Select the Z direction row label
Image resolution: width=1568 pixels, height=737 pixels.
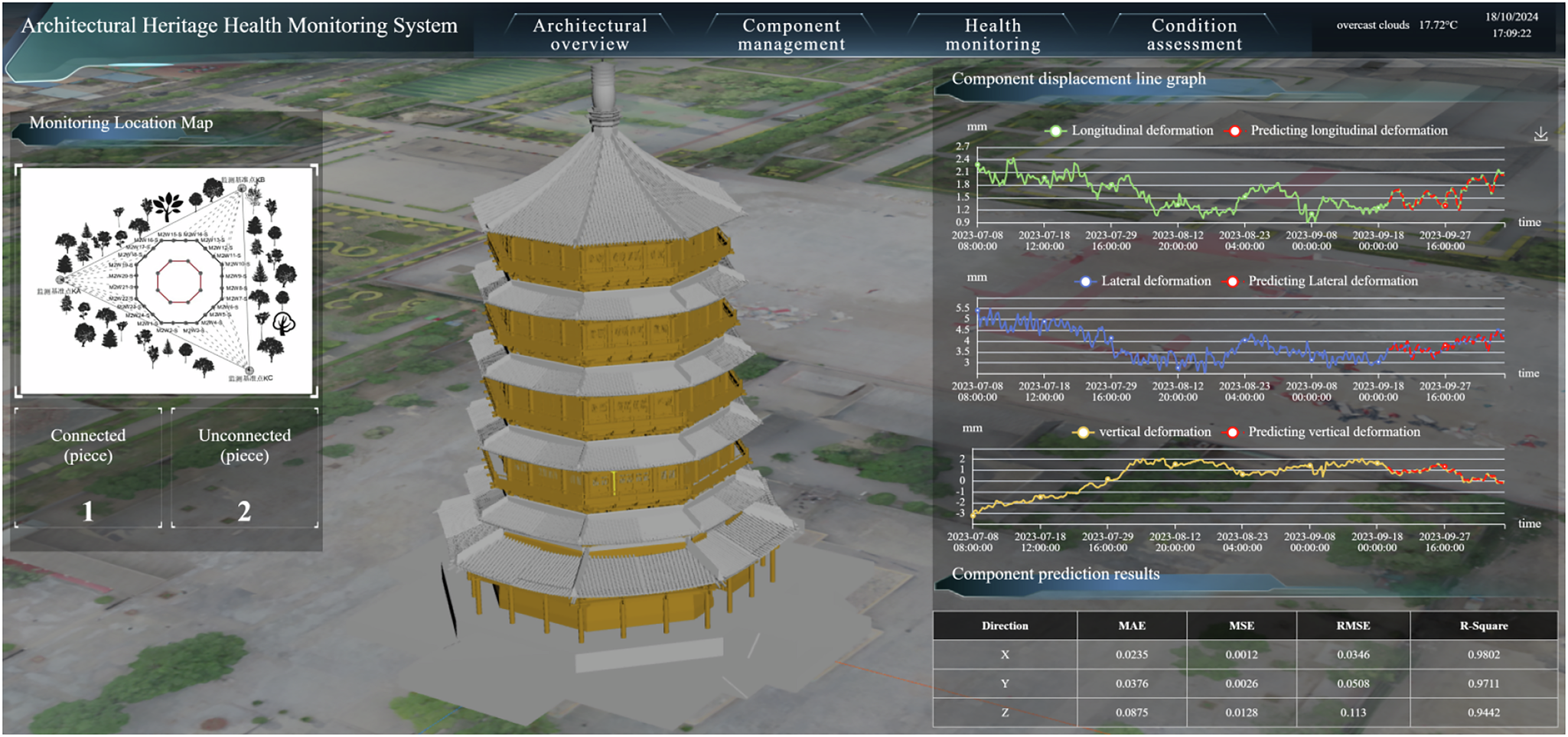click(1005, 713)
